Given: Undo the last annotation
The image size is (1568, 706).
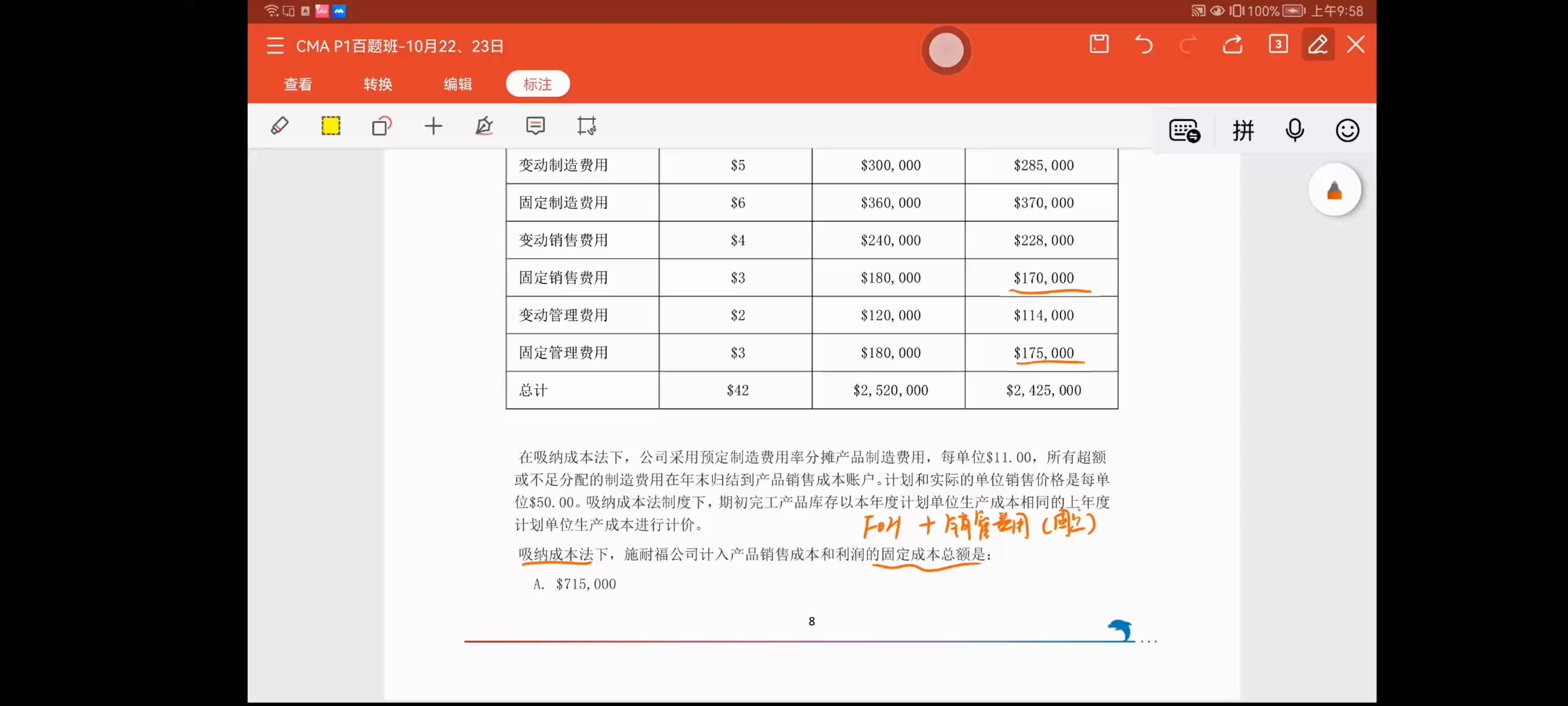Looking at the screenshot, I should (1143, 44).
